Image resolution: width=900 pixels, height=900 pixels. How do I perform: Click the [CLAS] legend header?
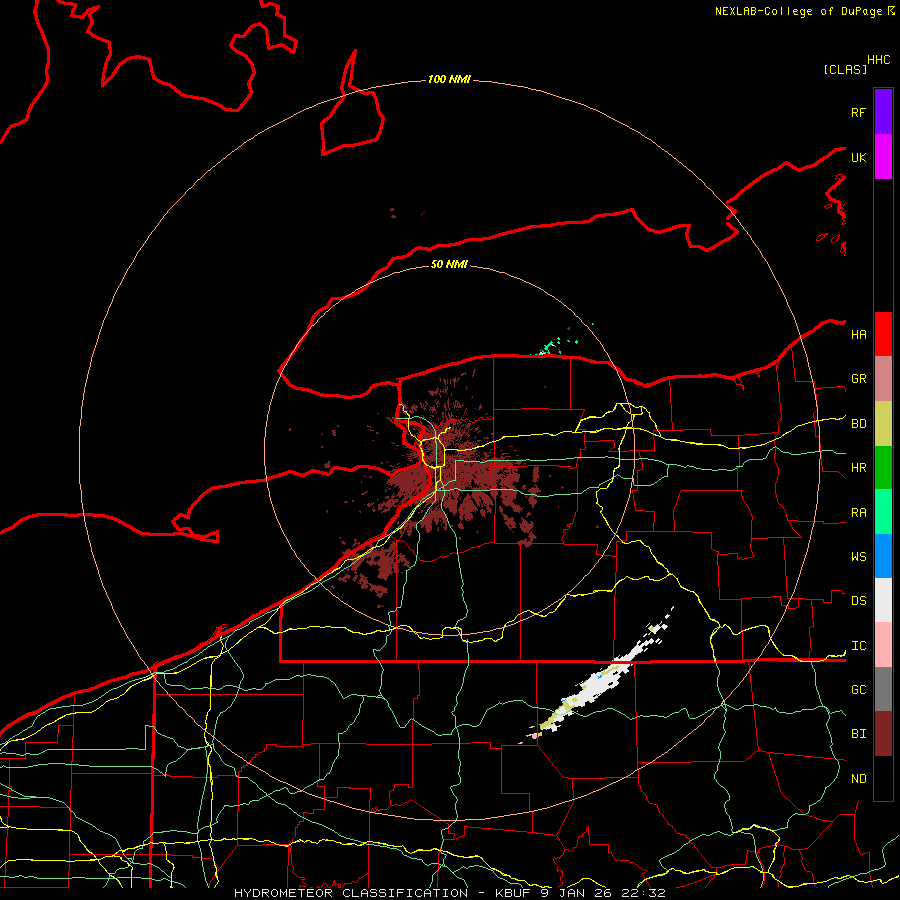pos(845,69)
